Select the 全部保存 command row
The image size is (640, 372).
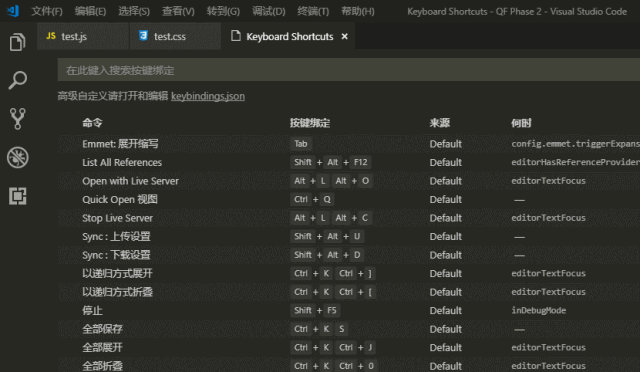click(x=349, y=329)
